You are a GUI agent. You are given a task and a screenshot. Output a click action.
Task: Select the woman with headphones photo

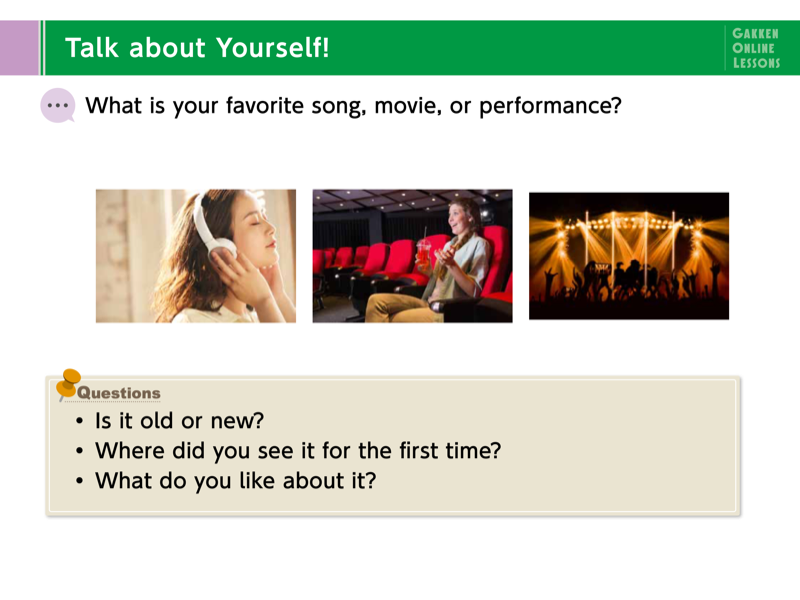point(196,256)
